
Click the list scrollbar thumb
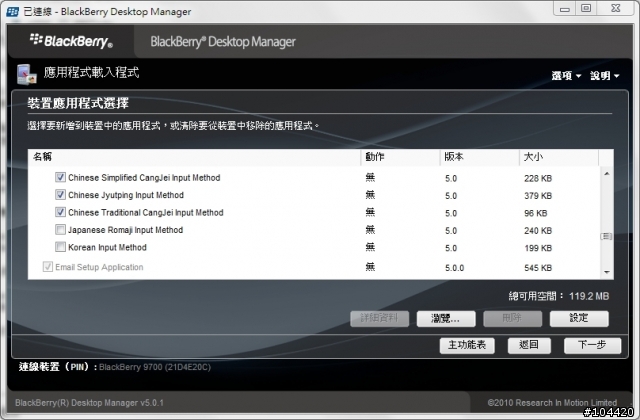pos(607,236)
